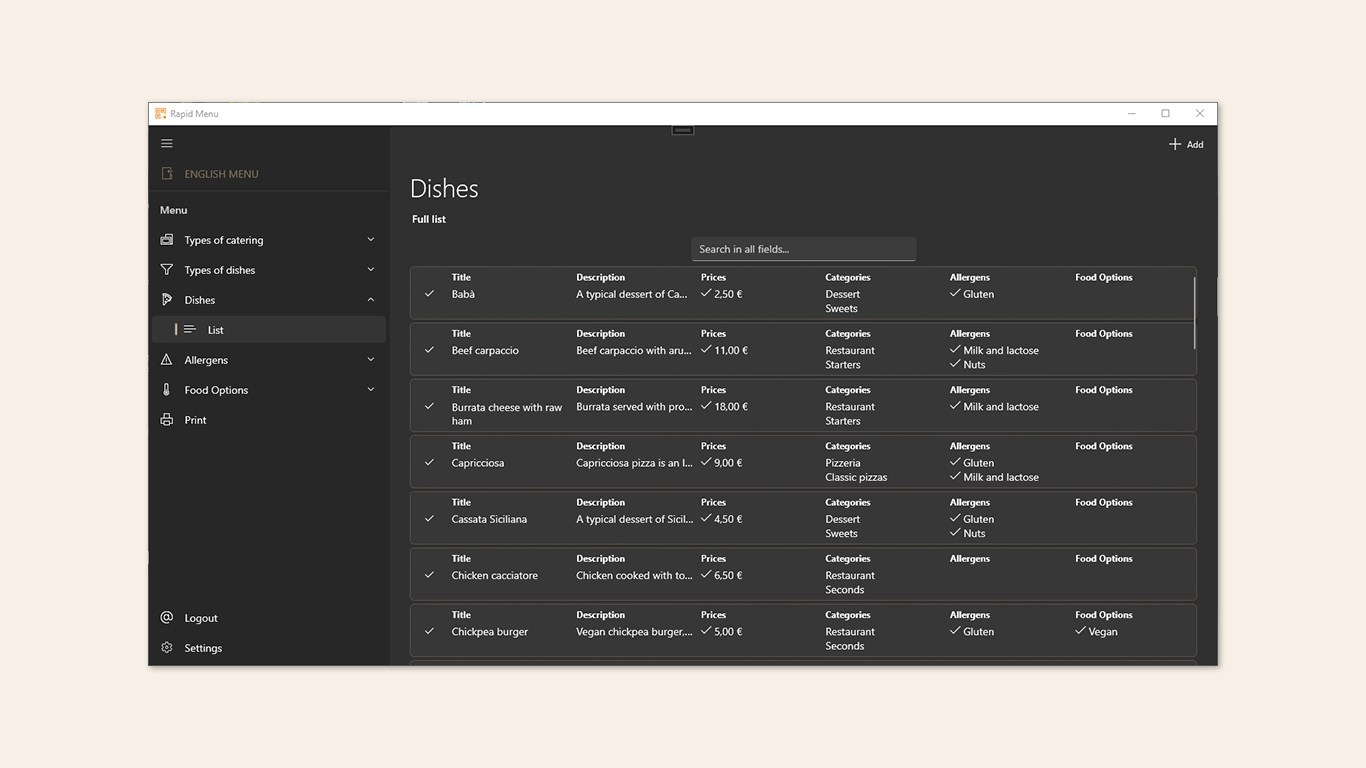Click the Allergens warning triangle icon
Screen dimensions: 1366x768
click(167, 360)
